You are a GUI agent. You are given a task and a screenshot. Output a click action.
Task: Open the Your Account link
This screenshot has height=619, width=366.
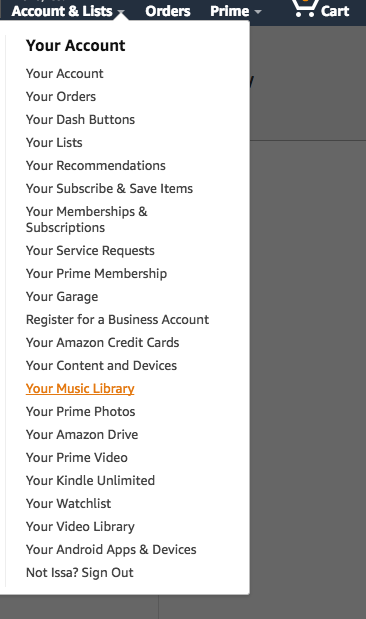(x=64, y=73)
